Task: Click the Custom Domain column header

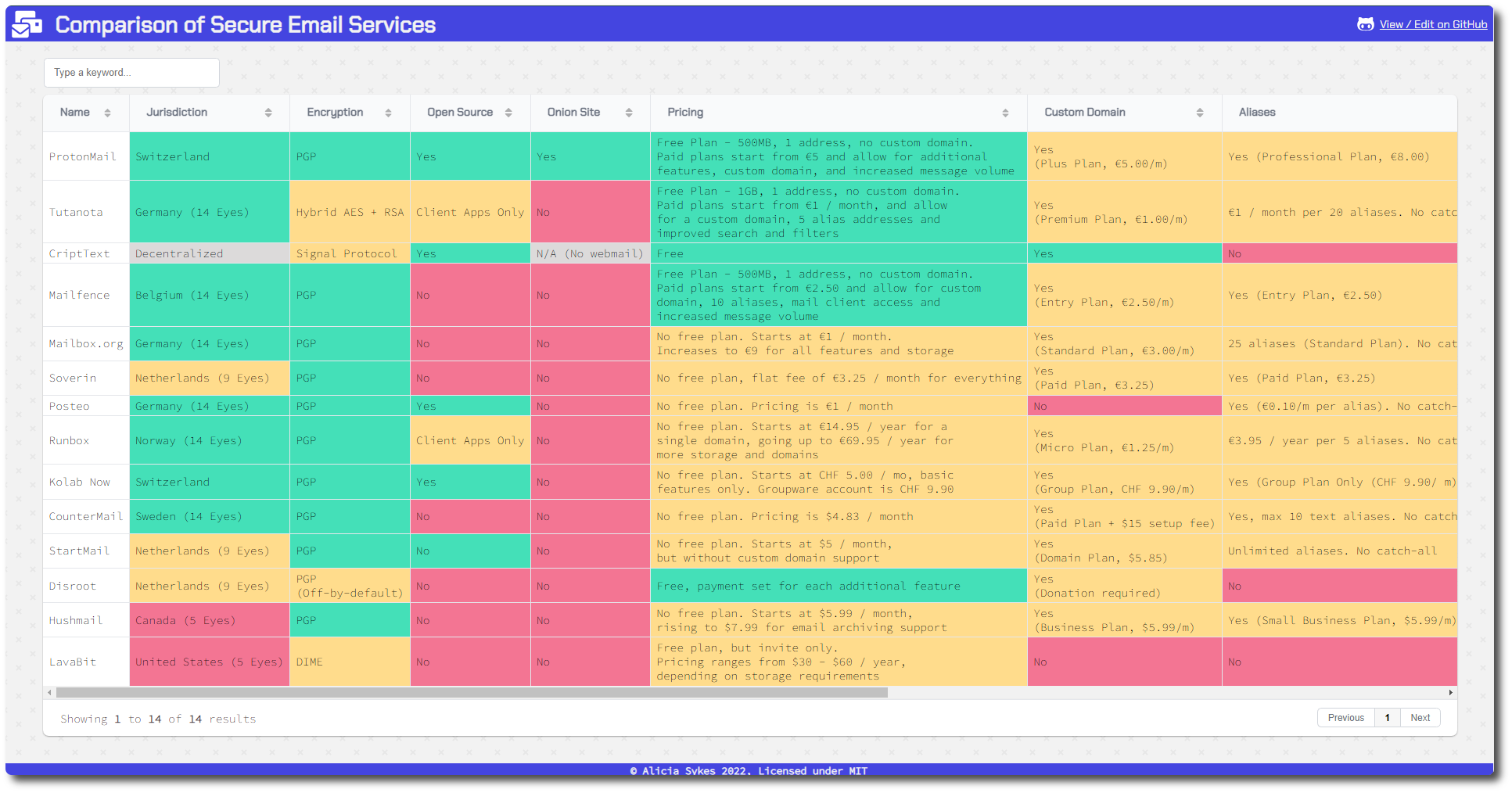Action: (1125, 113)
